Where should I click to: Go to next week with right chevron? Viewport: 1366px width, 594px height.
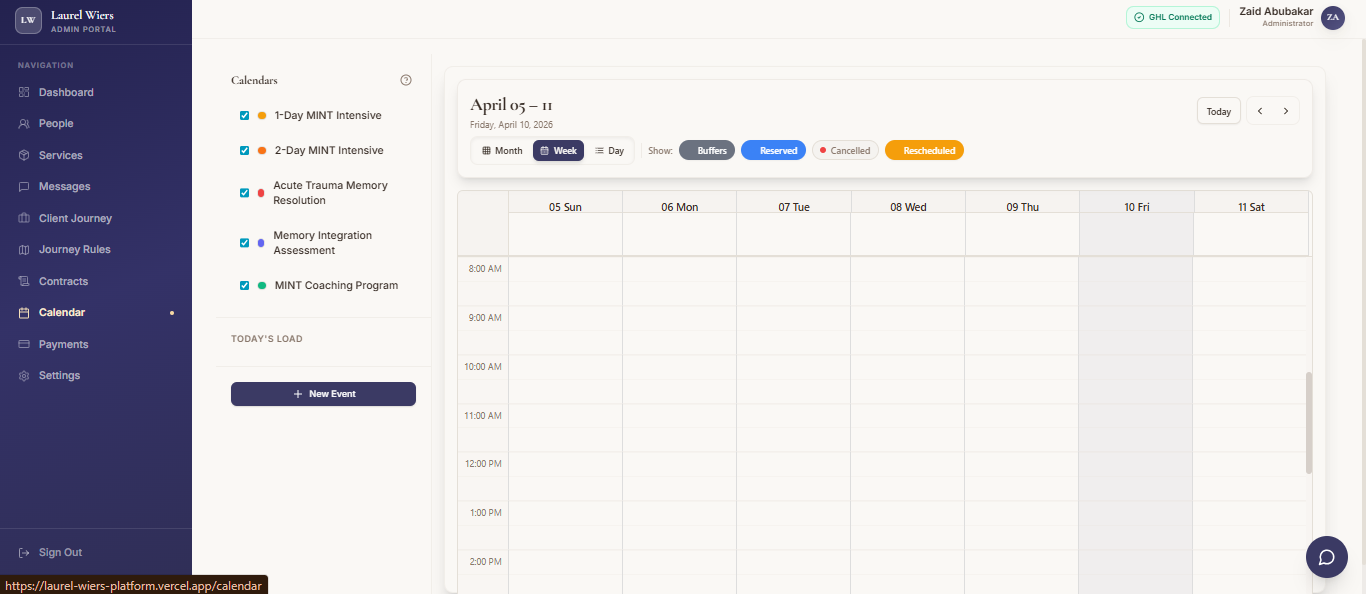tap(1286, 111)
